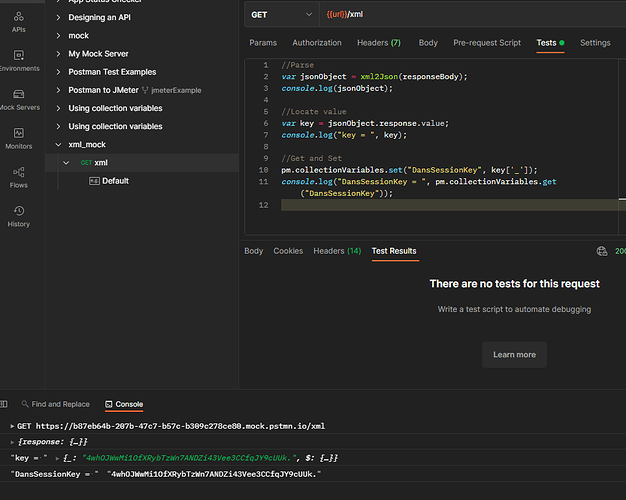Click the Find and Replace magnifier icon

pyautogui.click(x=25, y=404)
